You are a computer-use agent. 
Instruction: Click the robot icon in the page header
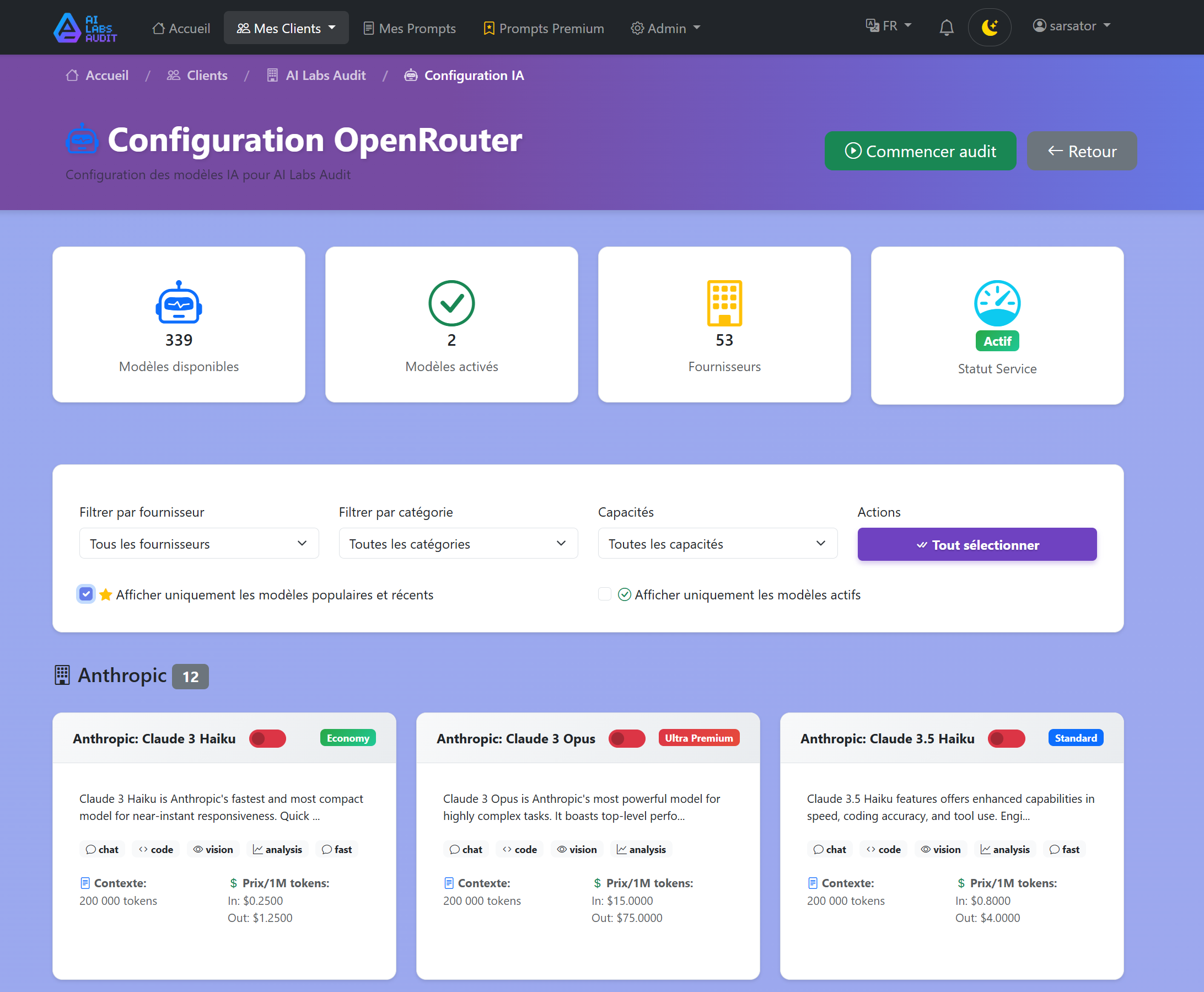[82, 139]
